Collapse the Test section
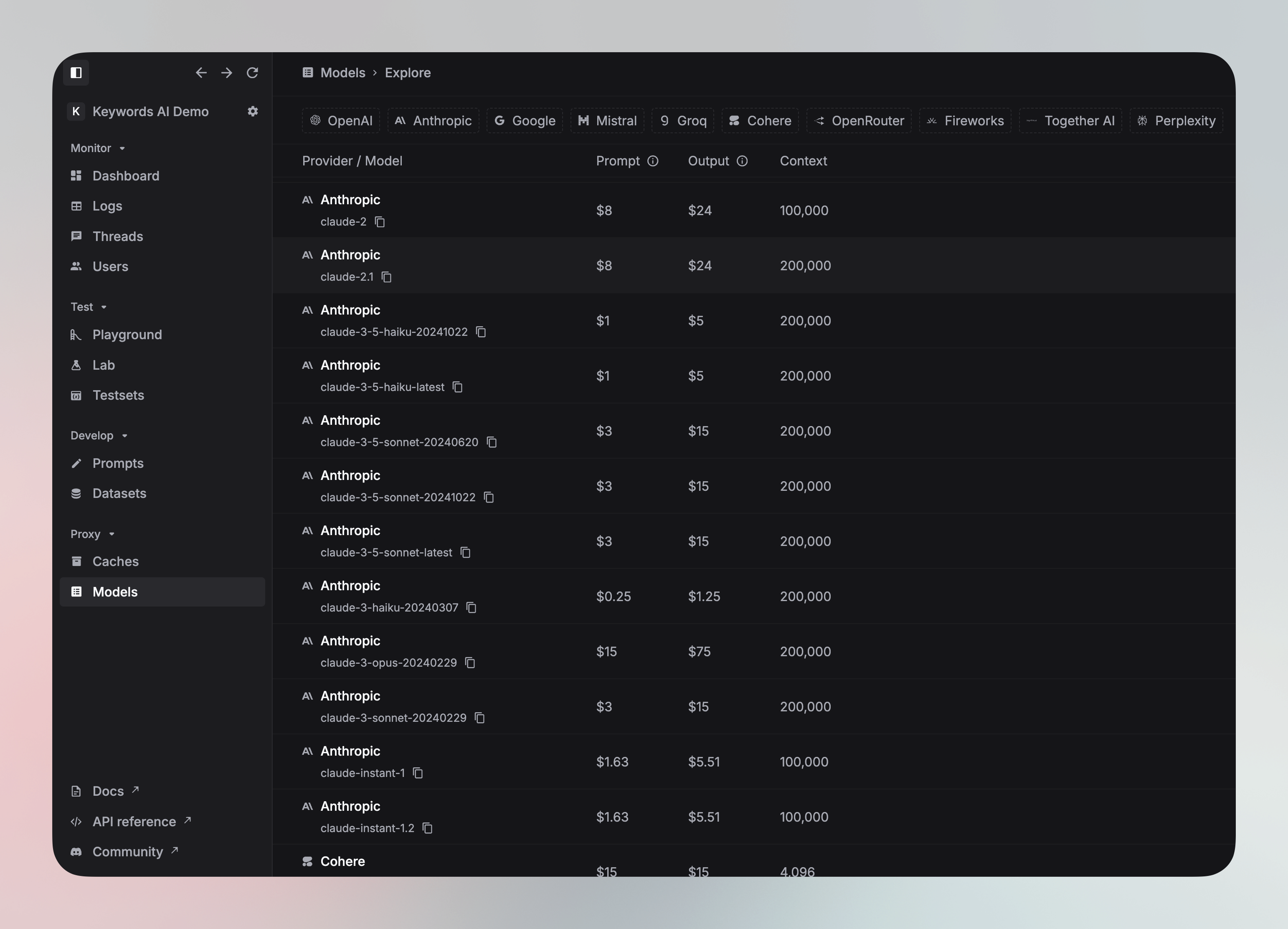This screenshot has height=929, width=1288. pos(89,307)
